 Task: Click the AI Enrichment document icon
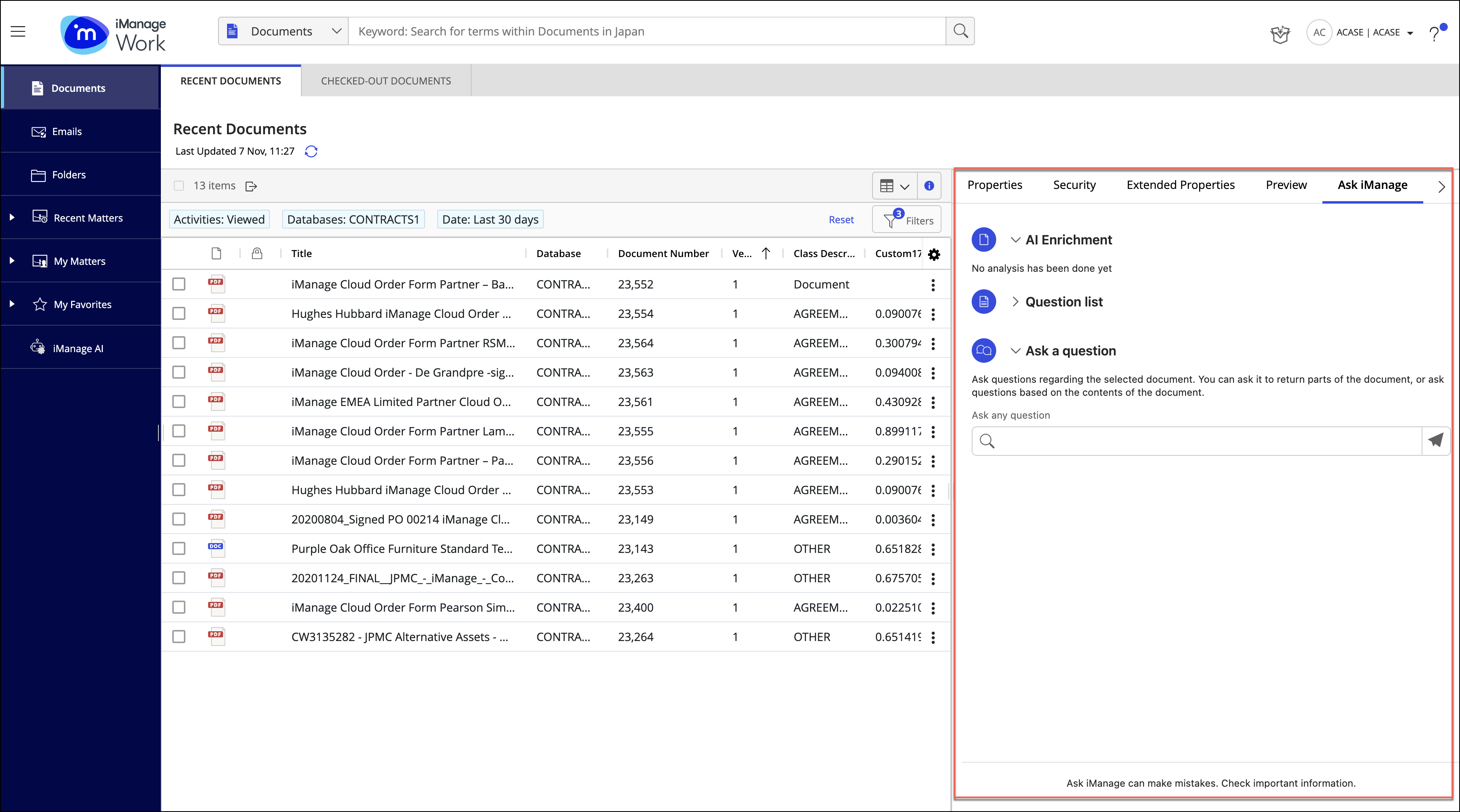(984, 239)
